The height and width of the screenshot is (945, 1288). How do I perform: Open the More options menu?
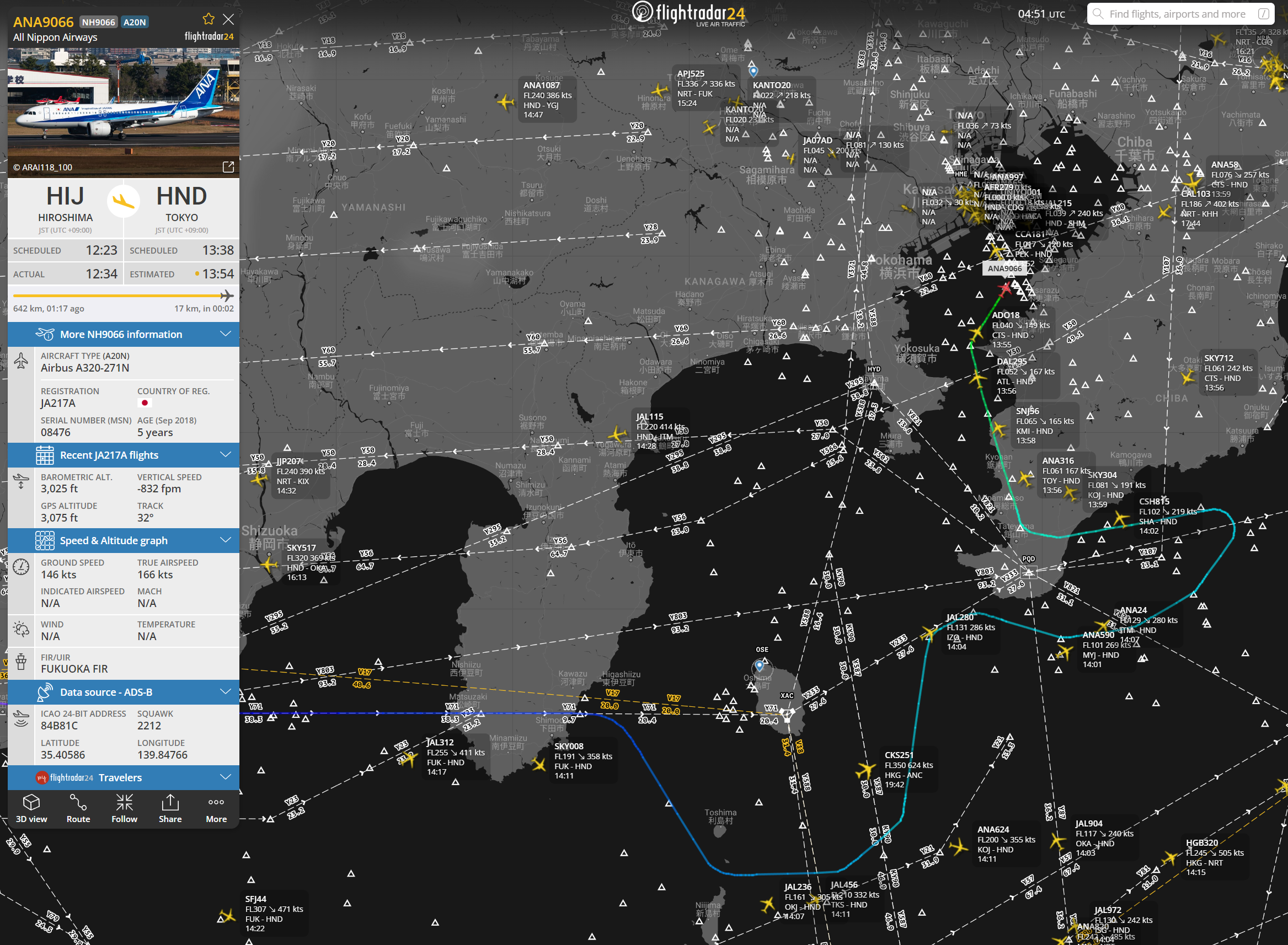216,808
